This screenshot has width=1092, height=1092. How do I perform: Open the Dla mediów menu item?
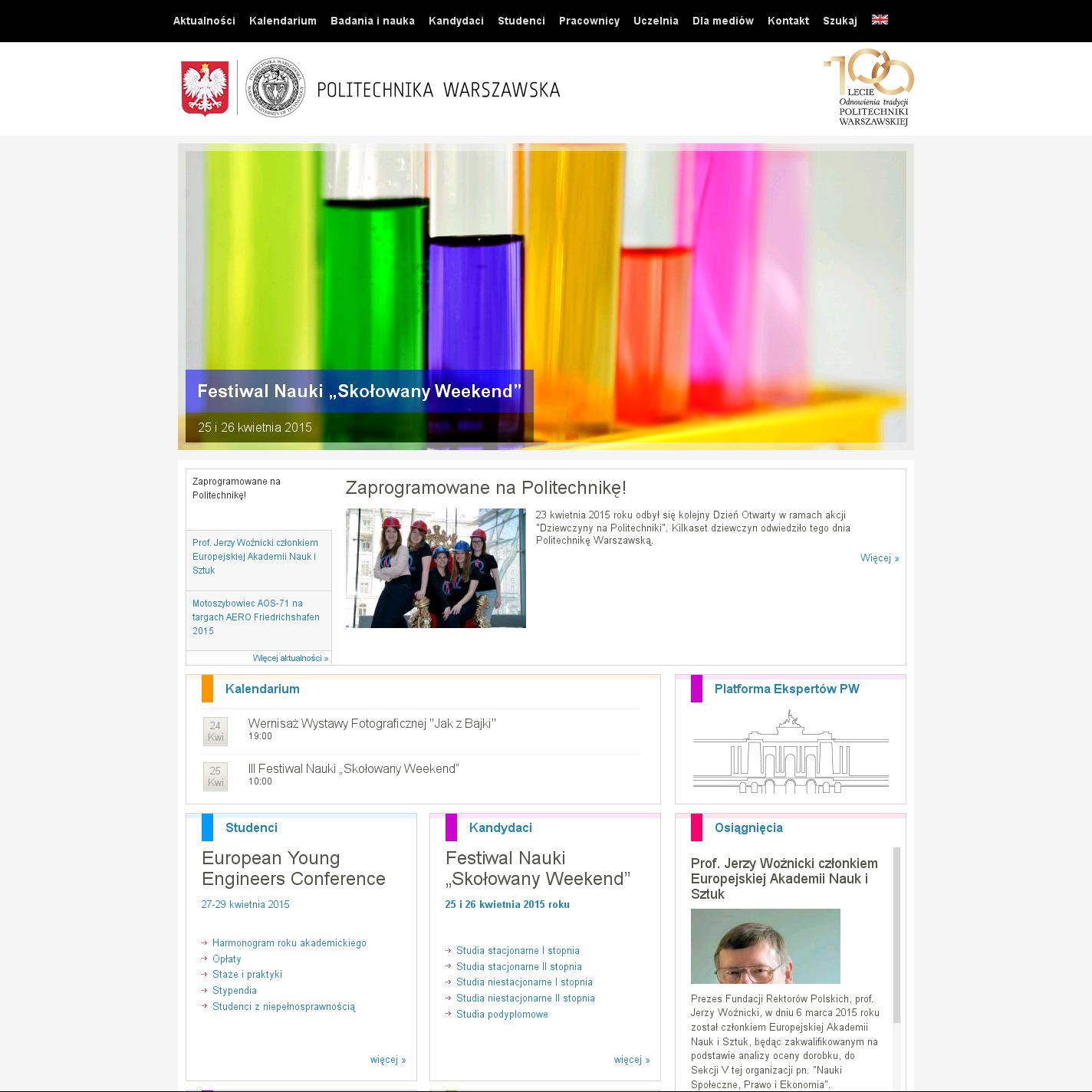723,21
